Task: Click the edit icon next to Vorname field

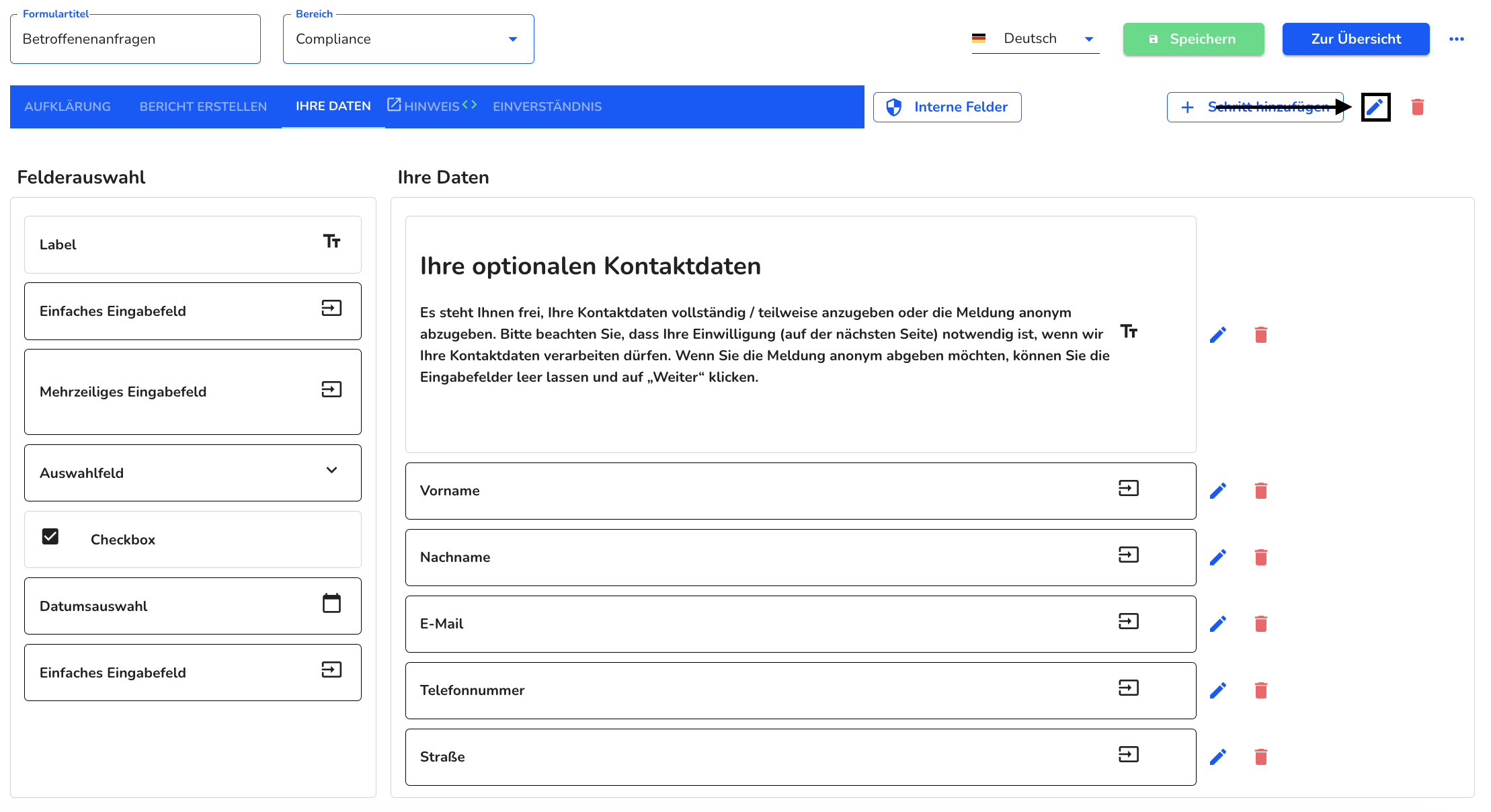Action: [1218, 490]
